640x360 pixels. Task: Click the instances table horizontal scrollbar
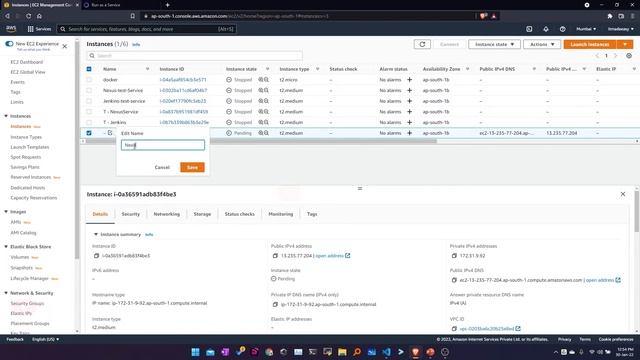(x=261, y=141)
